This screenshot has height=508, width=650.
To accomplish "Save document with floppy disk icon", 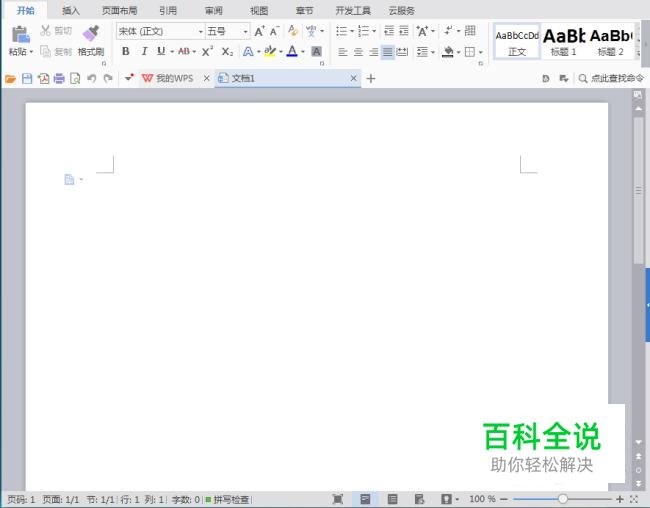I will [x=27, y=78].
